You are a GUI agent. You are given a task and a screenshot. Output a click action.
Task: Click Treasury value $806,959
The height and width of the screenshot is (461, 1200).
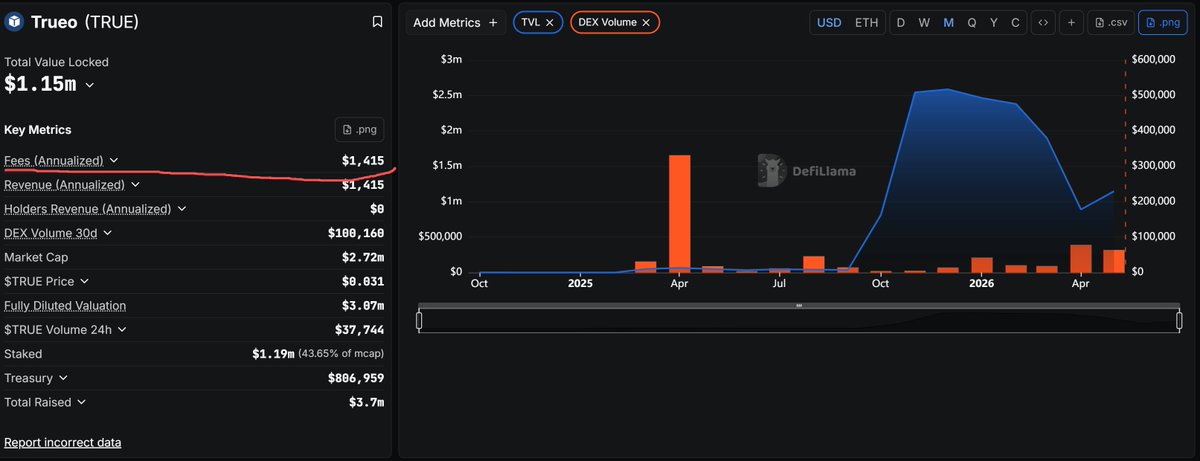[356, 378]
